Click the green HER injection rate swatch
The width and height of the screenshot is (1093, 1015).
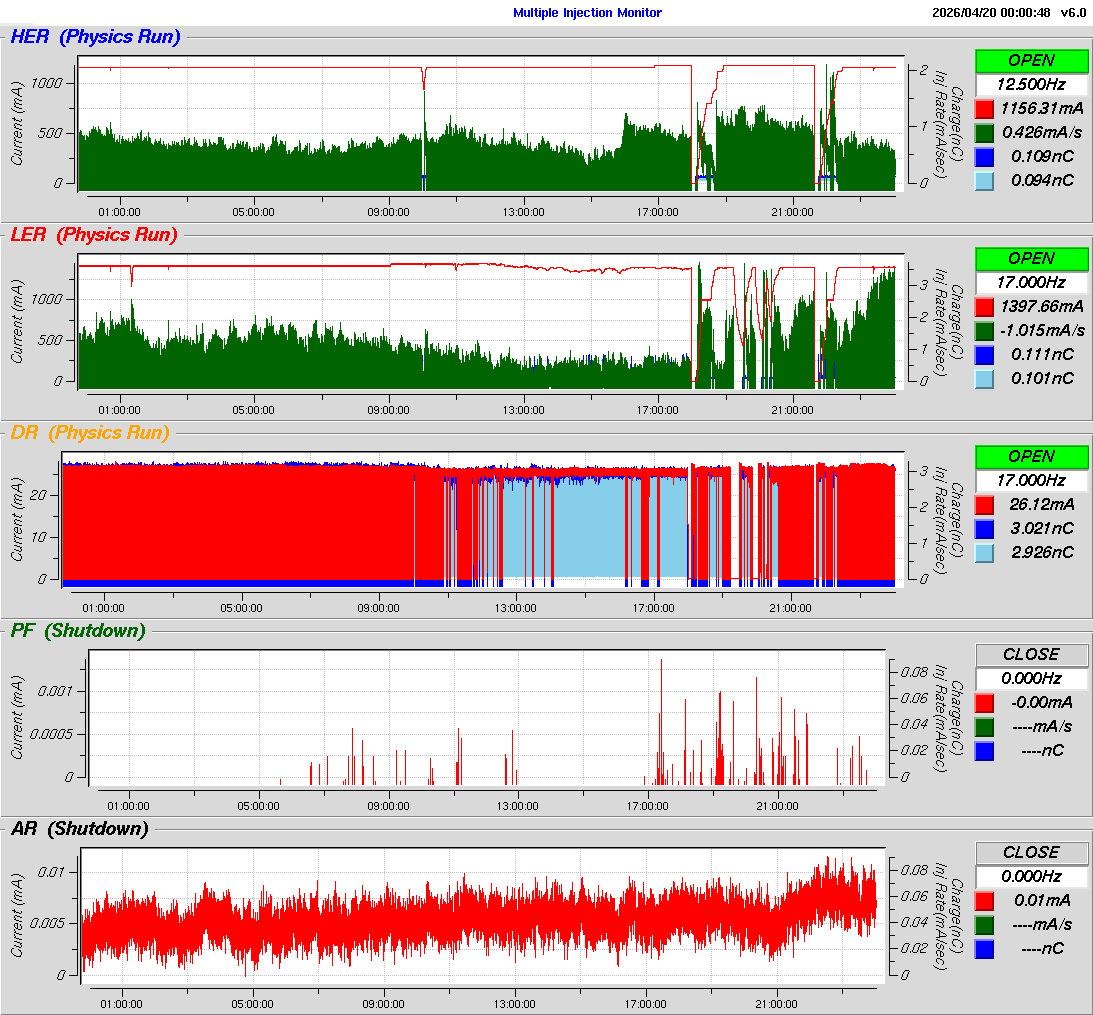pos(984,132)
